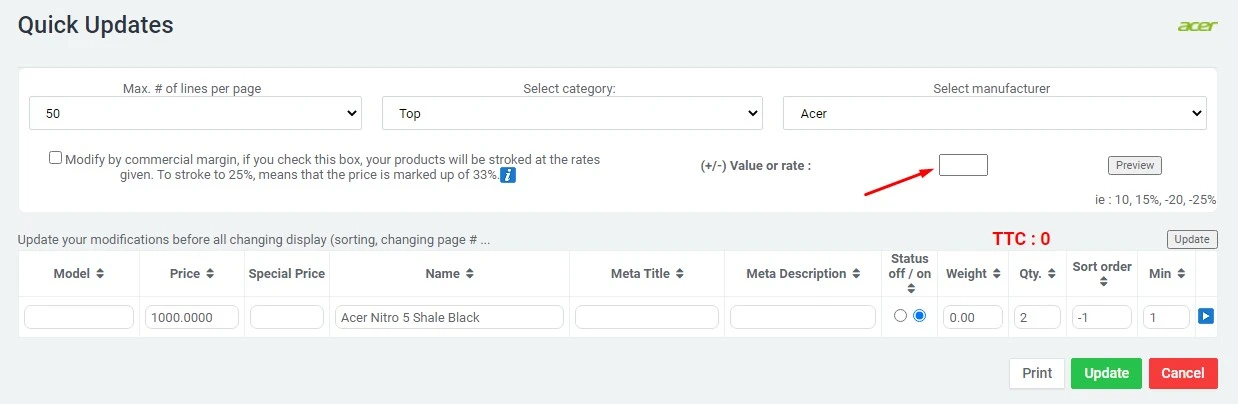Sort by Model column arrows

pos(100,274)
